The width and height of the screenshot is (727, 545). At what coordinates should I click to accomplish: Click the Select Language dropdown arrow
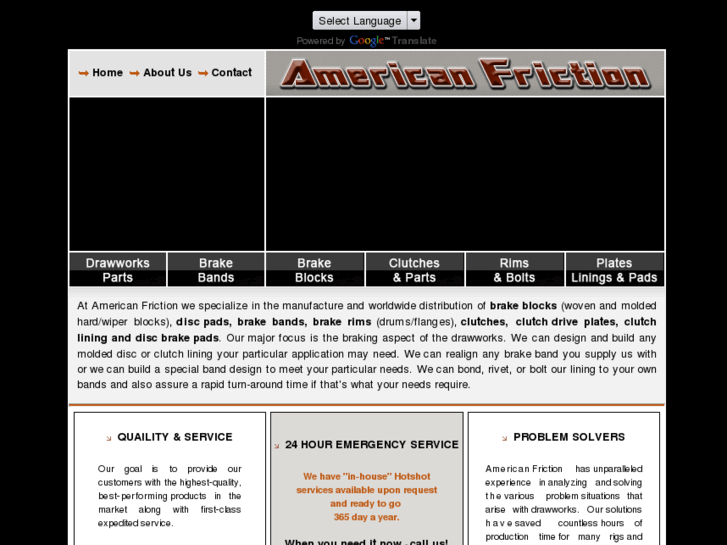pos(414,21)
